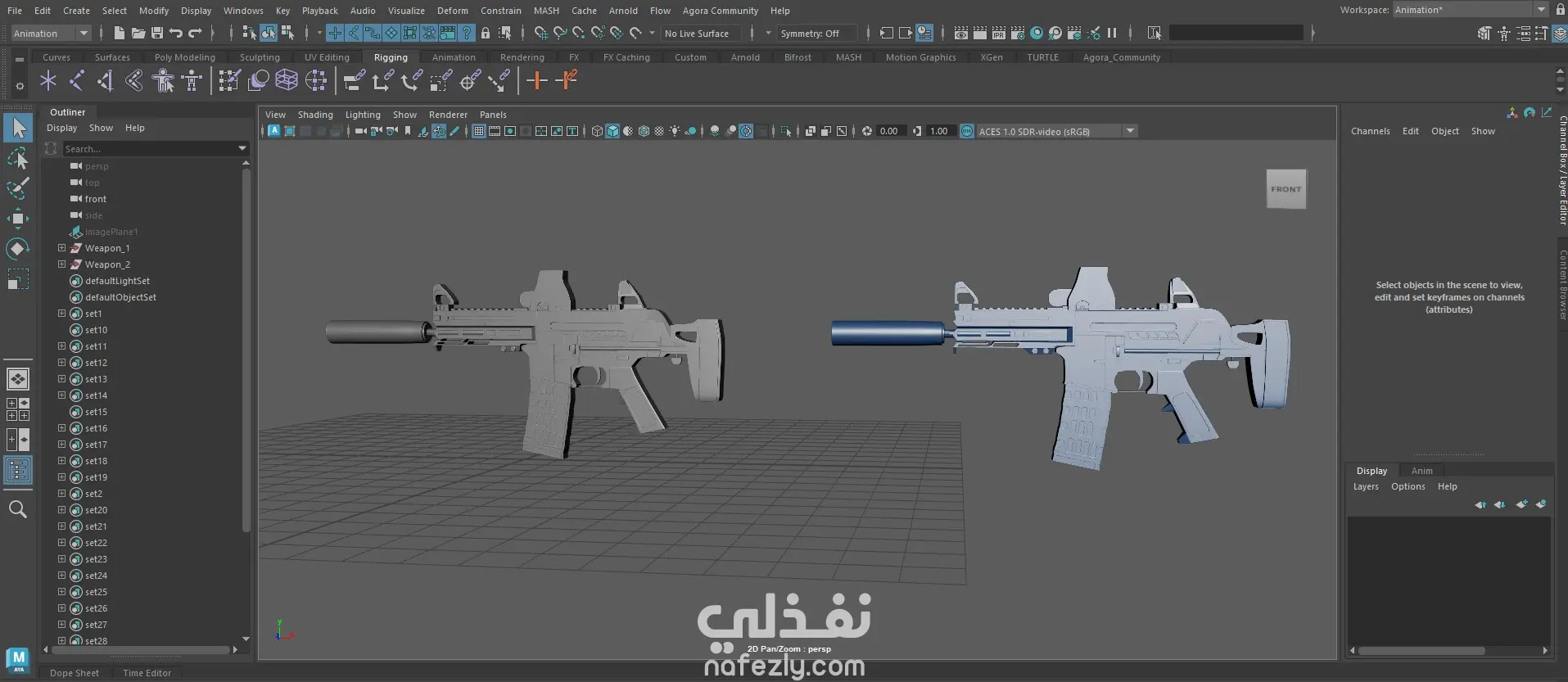Click the Quick Rig character shelf icon

[x=163, y=80]
